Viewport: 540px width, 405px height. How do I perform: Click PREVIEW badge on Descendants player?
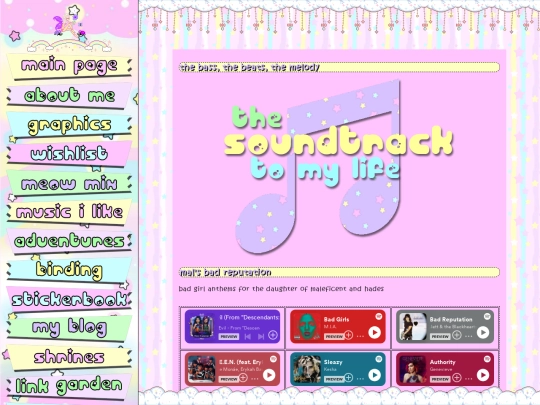click(228, 336)
